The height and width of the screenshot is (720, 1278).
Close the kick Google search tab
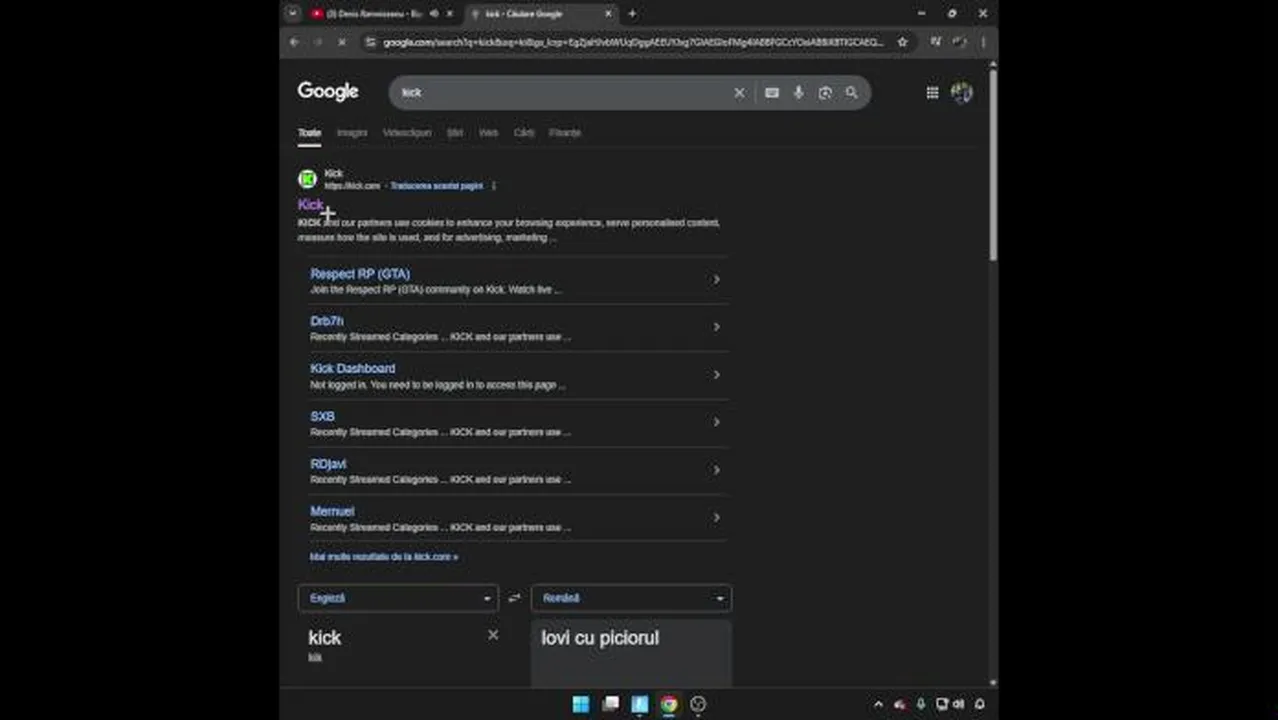608,14
